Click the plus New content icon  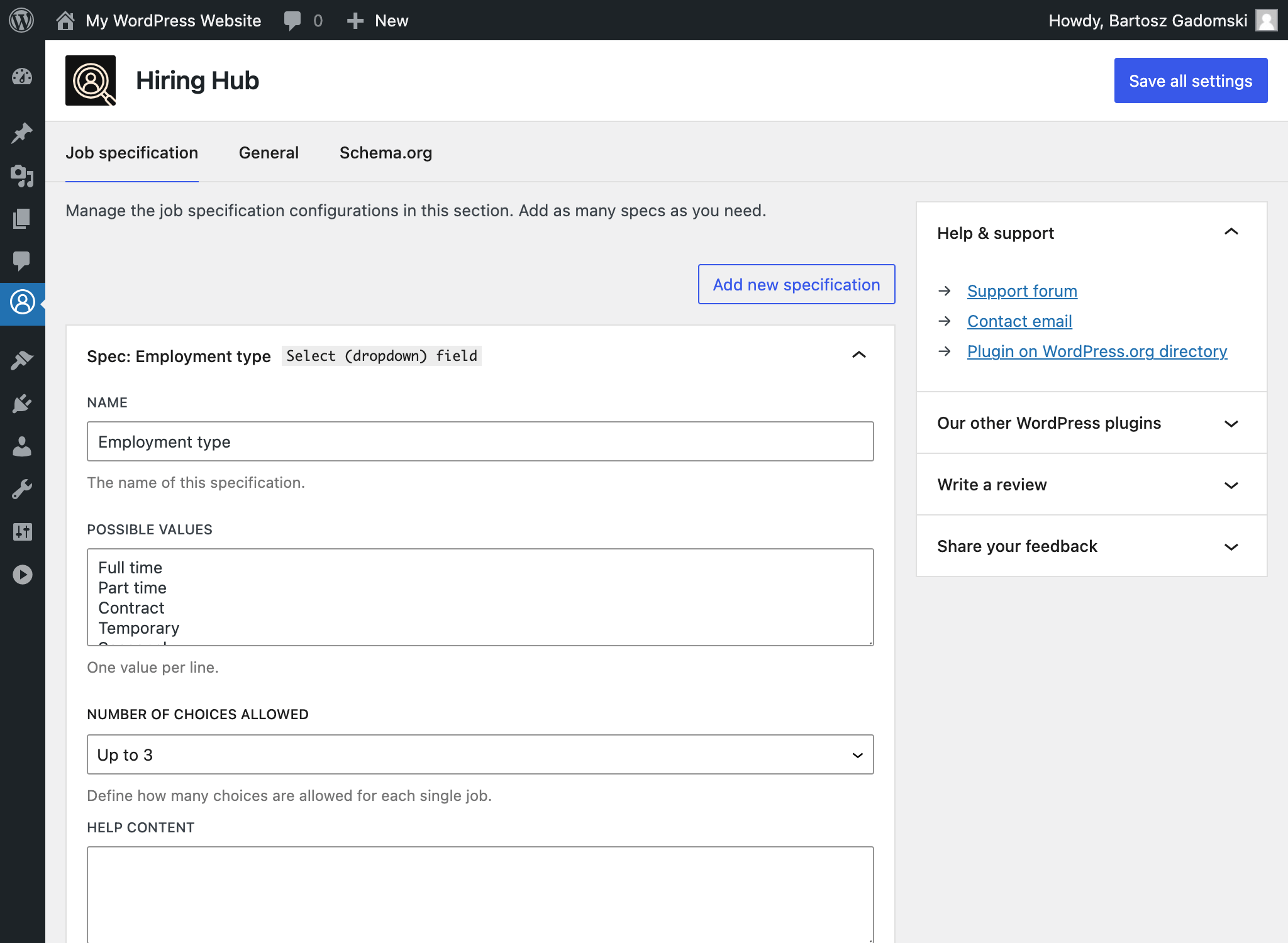[x=355, y=21]
